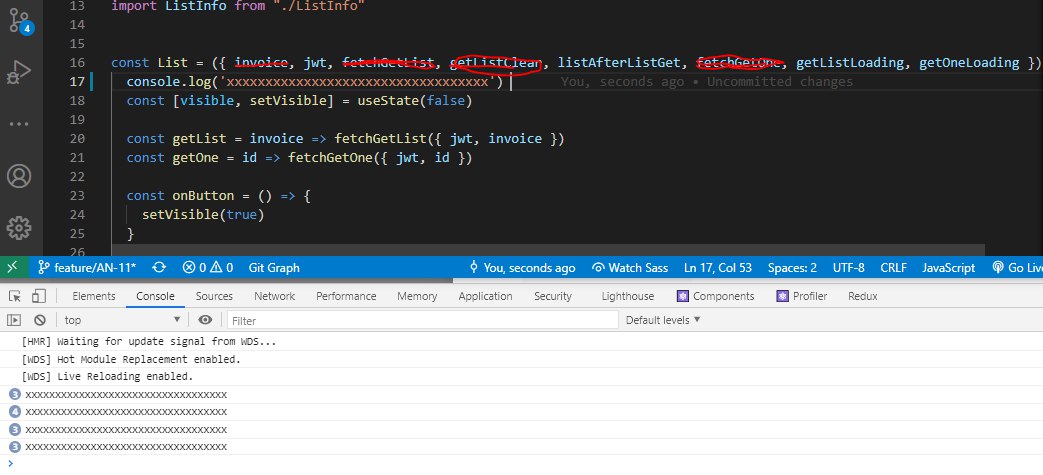Image resolution: width=1043 pixels, height=475 pixels.
Task: Open Accounts menu in activity bar
Action: coord(19,176)
